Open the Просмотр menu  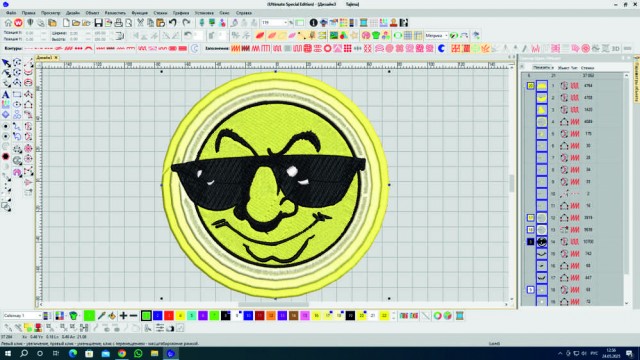[50, 13]
